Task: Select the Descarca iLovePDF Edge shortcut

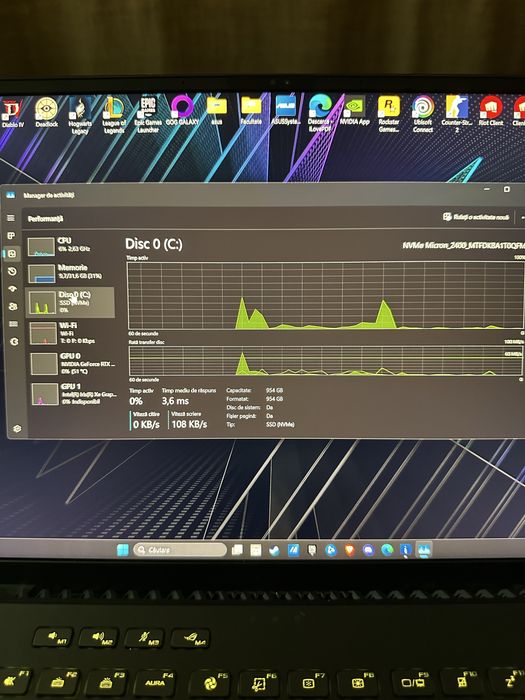Action: (320, 113)
